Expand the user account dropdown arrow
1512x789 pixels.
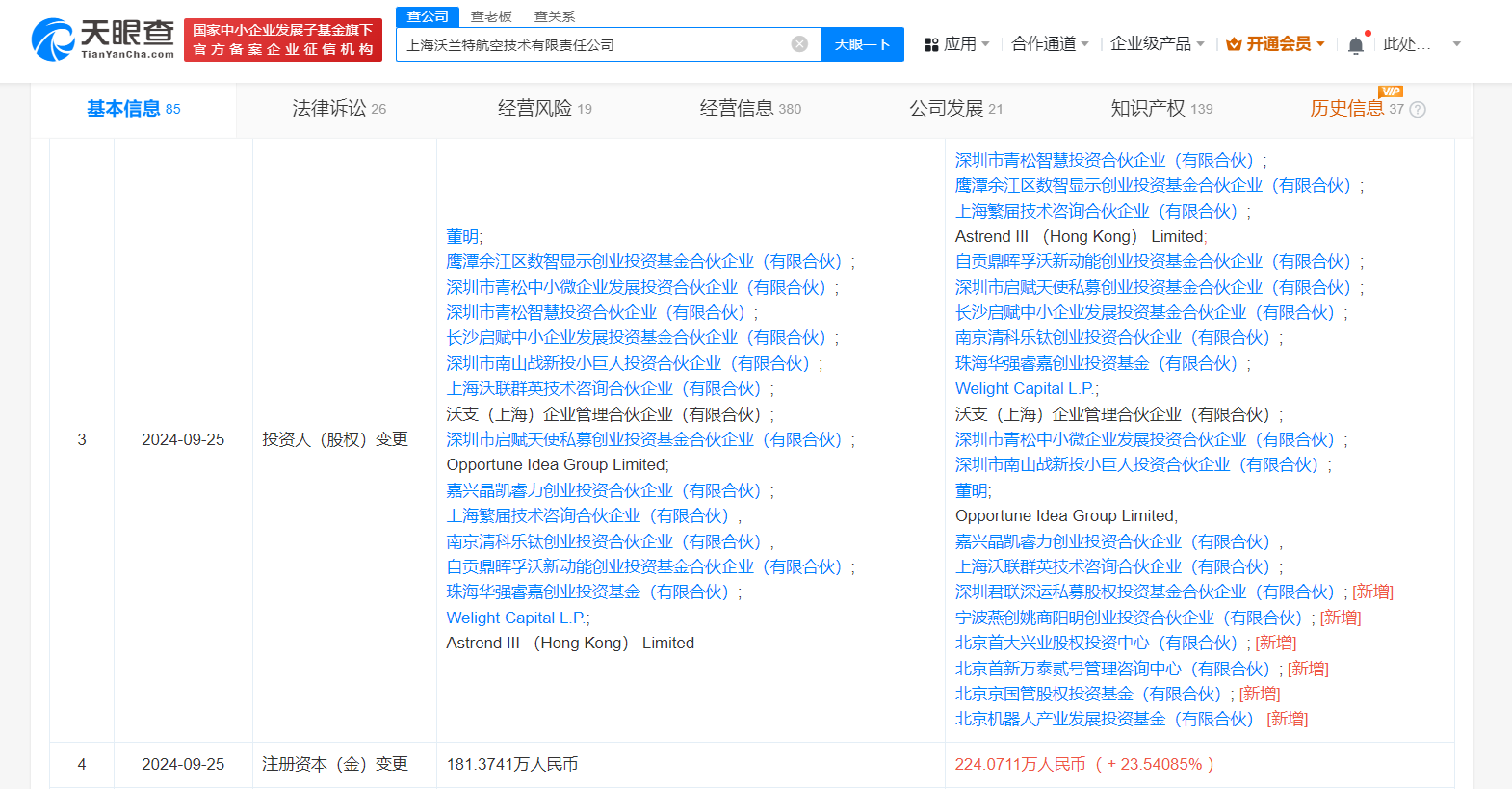pos(1457,44)
